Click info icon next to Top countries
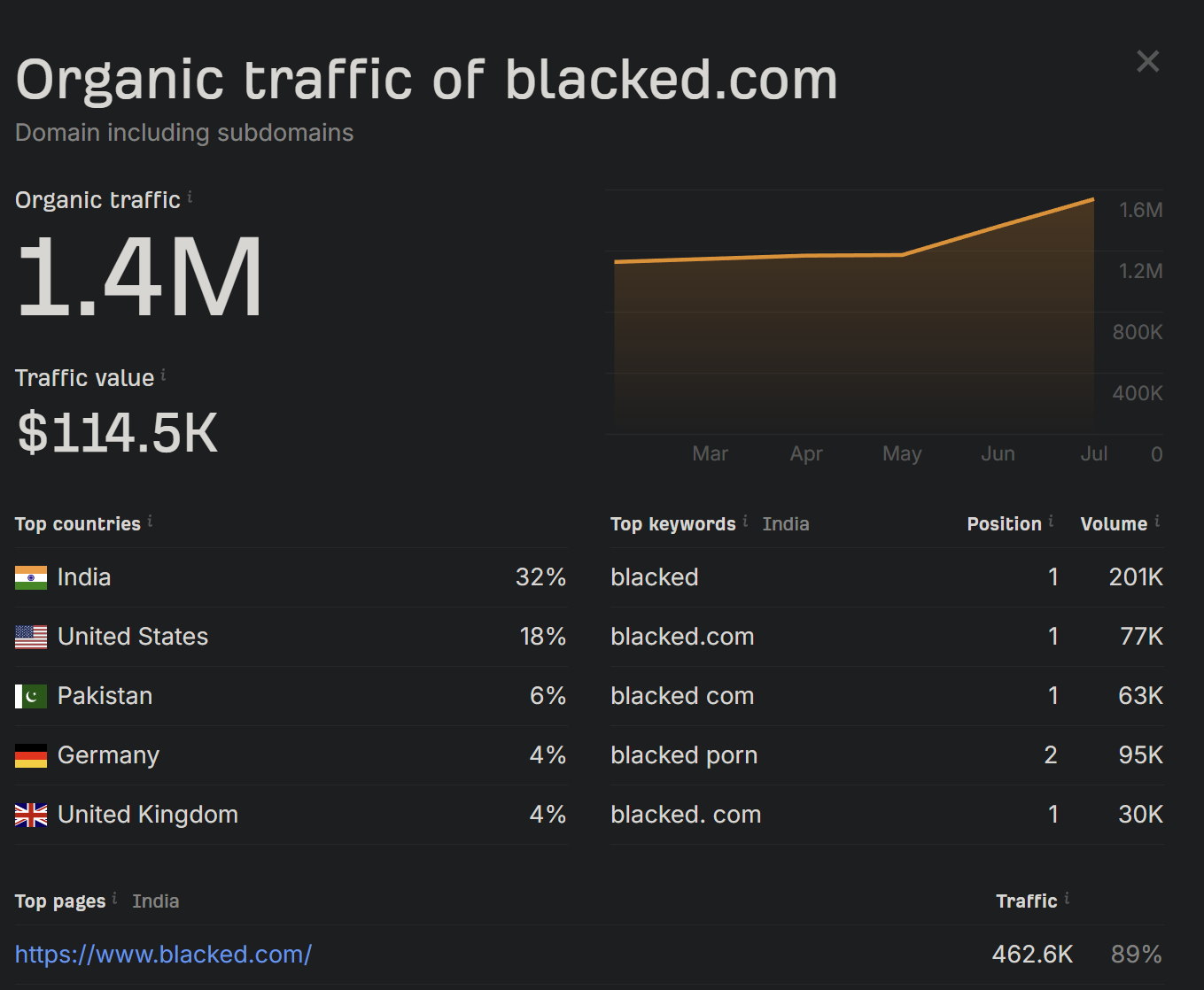Image resolution: width=1204 pixels, height=990 pixels. (150, 521)
